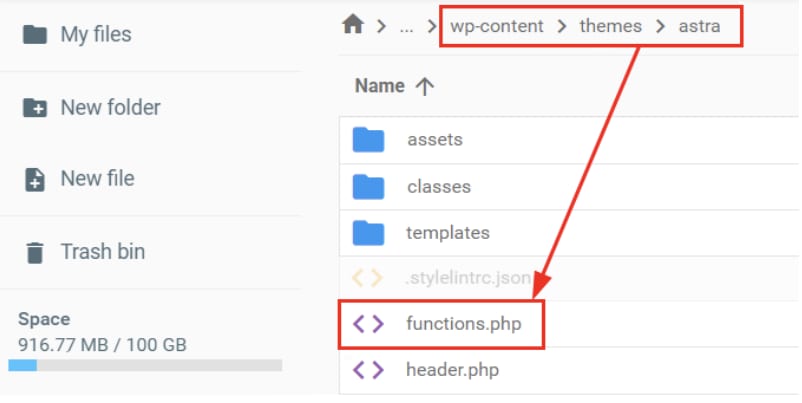This screenshot has height=403, width=802.
Task: Select the code icon beside header.php
Action: coord(368,370)
